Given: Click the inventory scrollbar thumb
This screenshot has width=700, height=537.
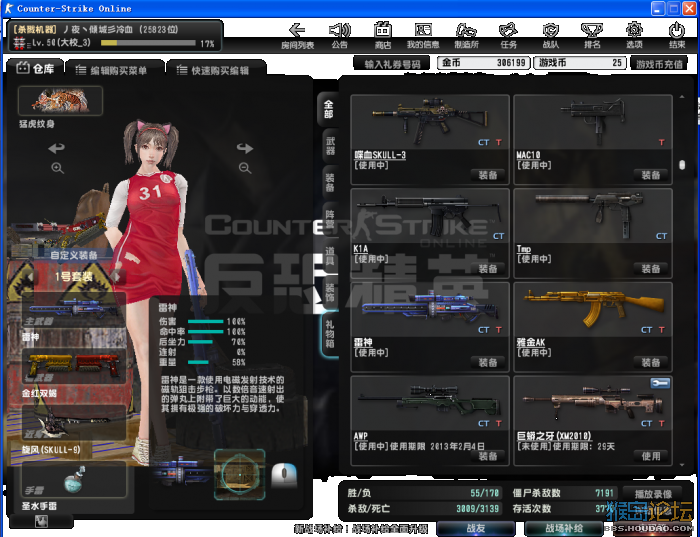Looking at the screenshot, I should pos(682,165).
